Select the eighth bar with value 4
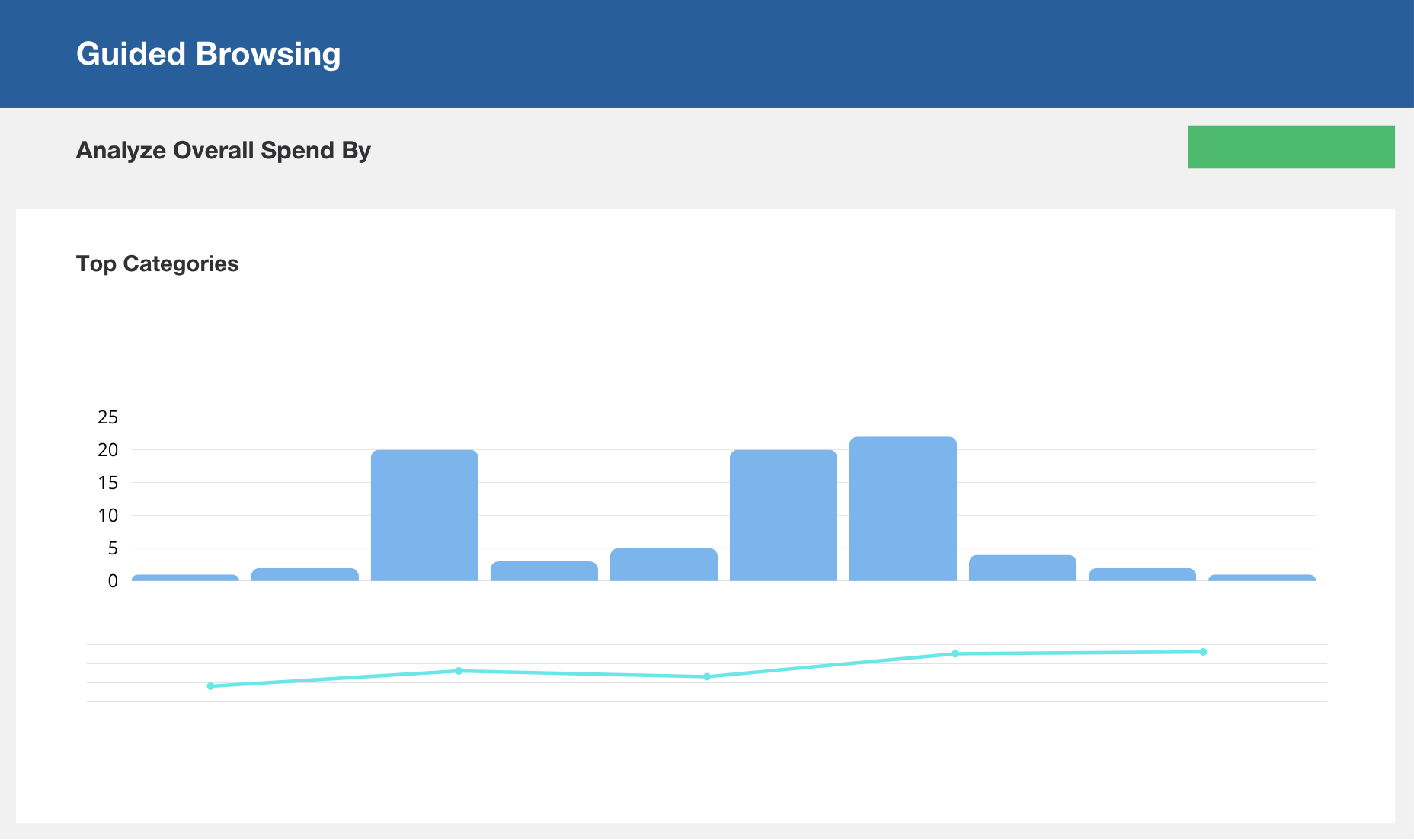The width and height of the screenshot is (1414, 840). pyautogui.click(x=1022, y=568)
